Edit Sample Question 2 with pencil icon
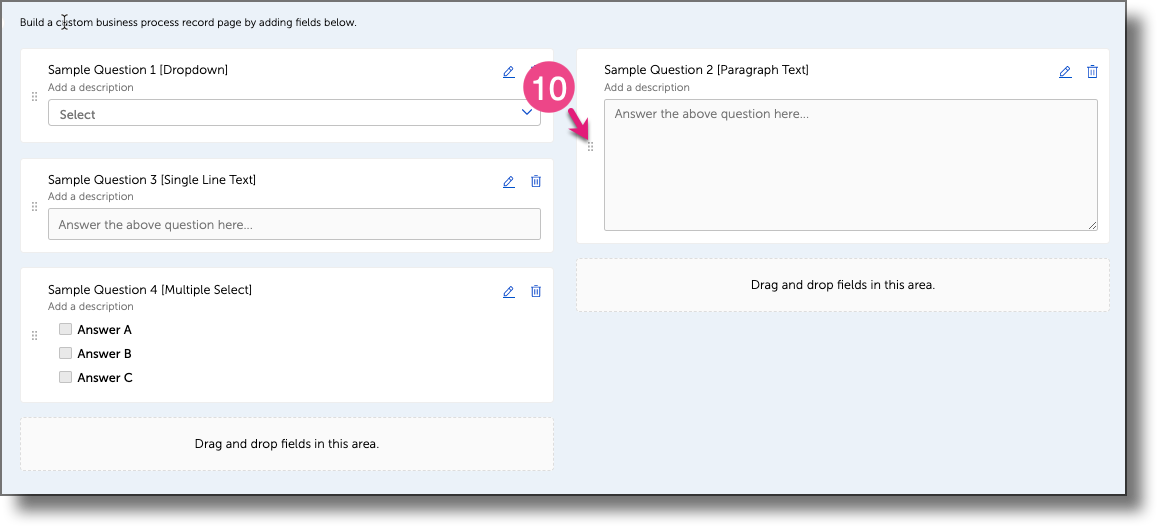1158x527 pixels. pyautogui.click(x=1064, y=72)
